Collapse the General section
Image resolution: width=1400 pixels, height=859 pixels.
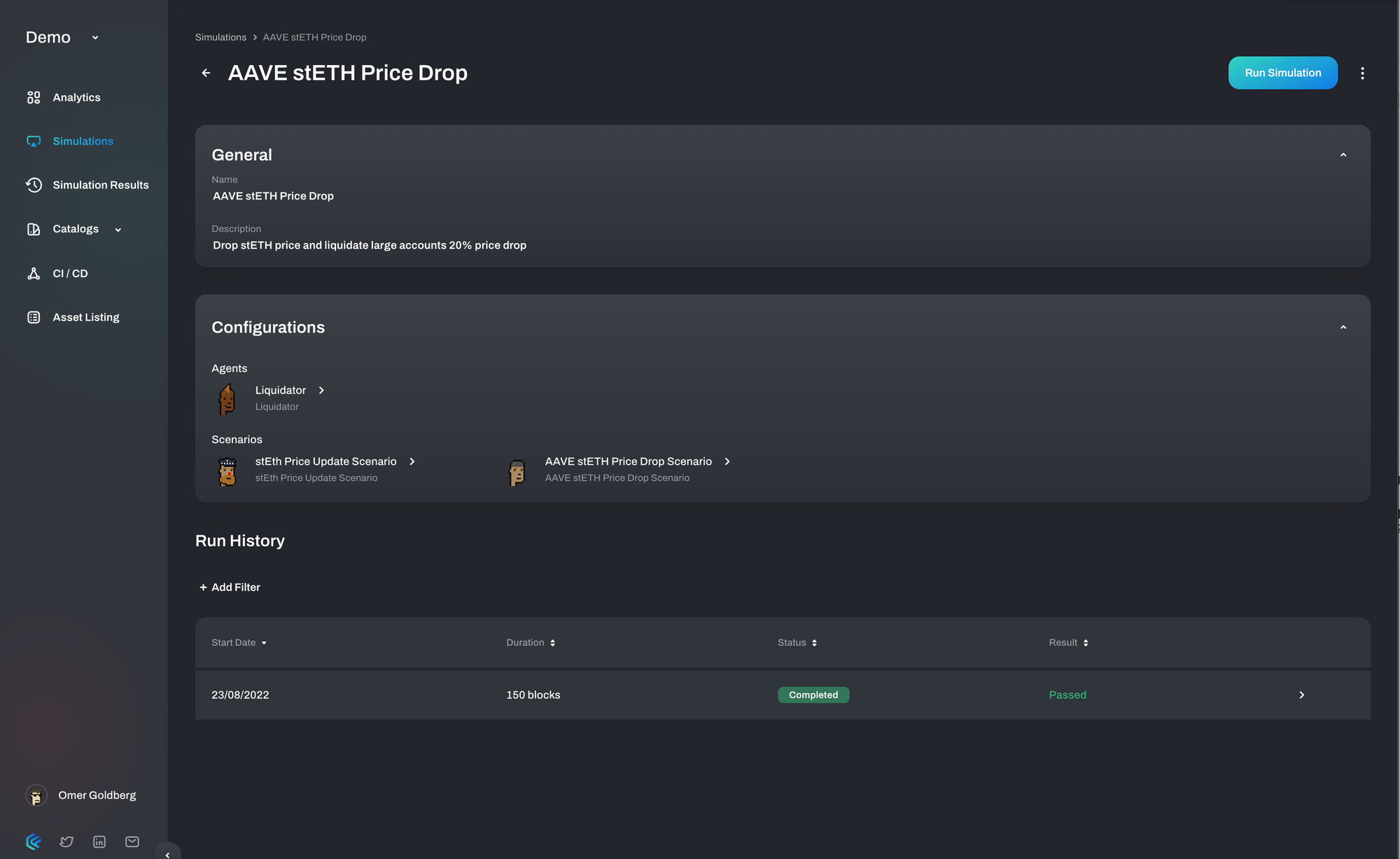pos(1343,155)
